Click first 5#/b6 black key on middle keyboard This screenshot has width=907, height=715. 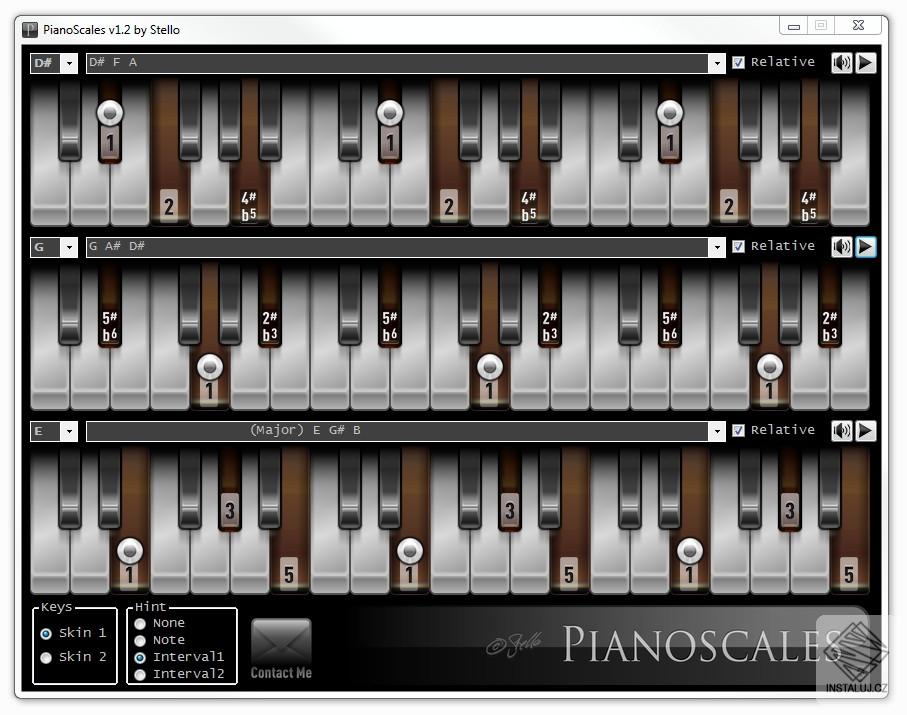coord(110,325)
